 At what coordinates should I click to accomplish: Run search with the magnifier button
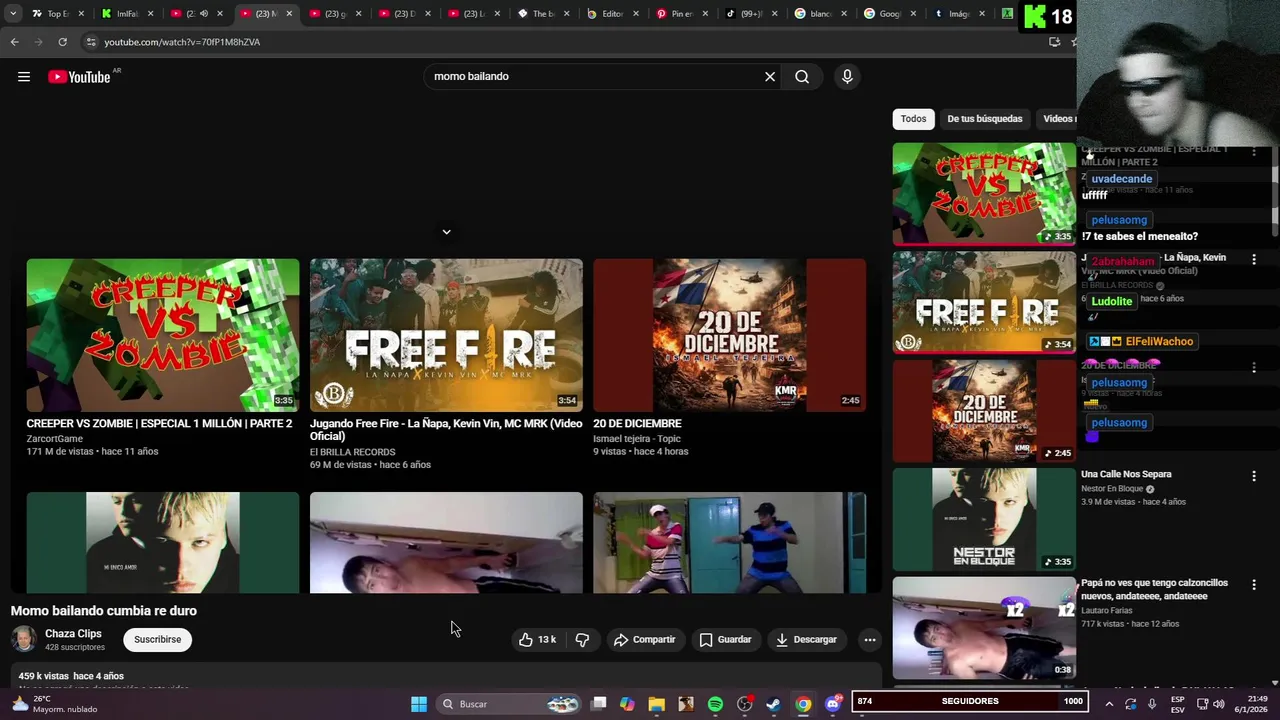(802, 77)
